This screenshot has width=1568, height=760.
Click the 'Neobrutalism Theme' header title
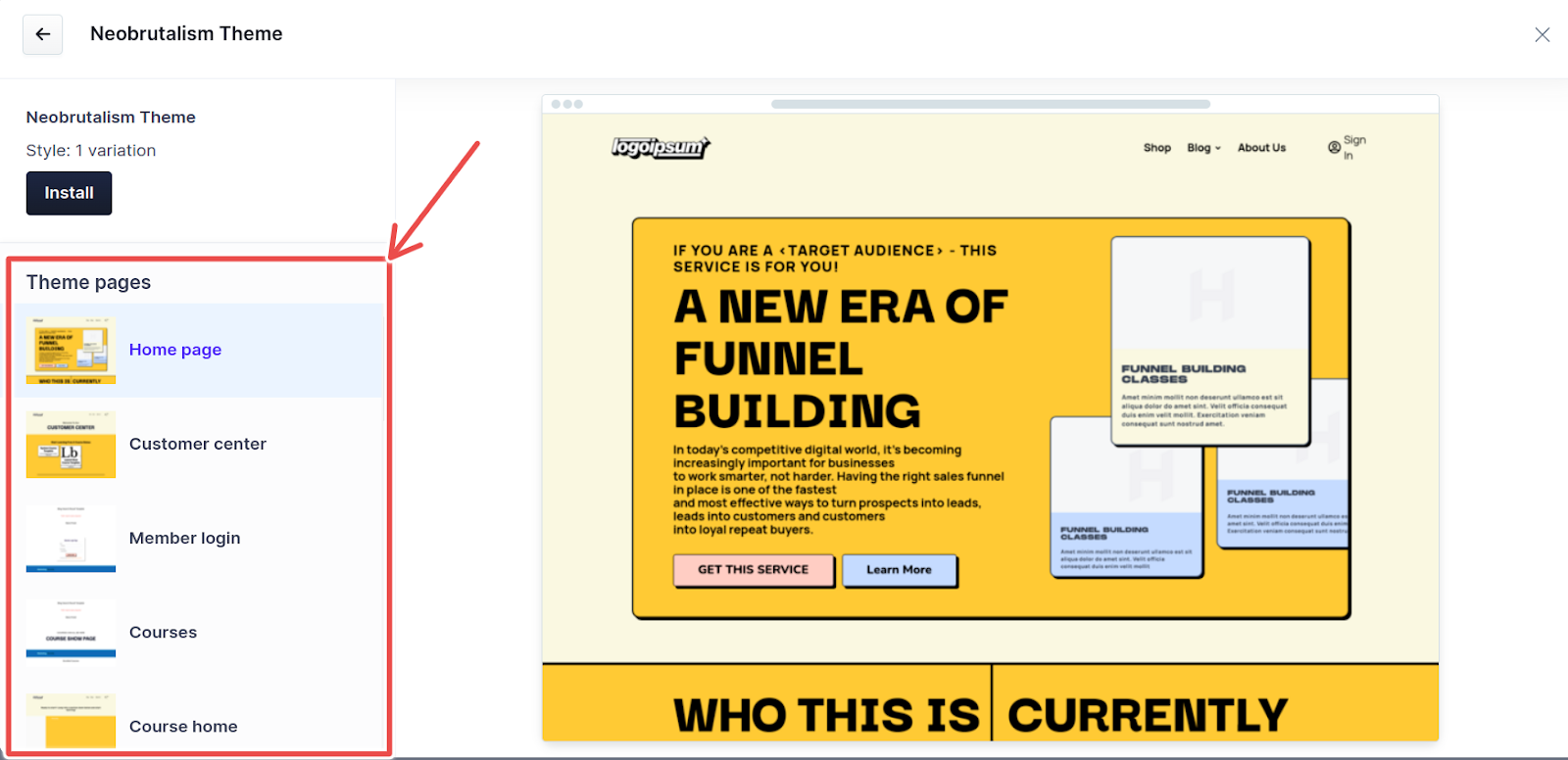[x=186, y=33]
